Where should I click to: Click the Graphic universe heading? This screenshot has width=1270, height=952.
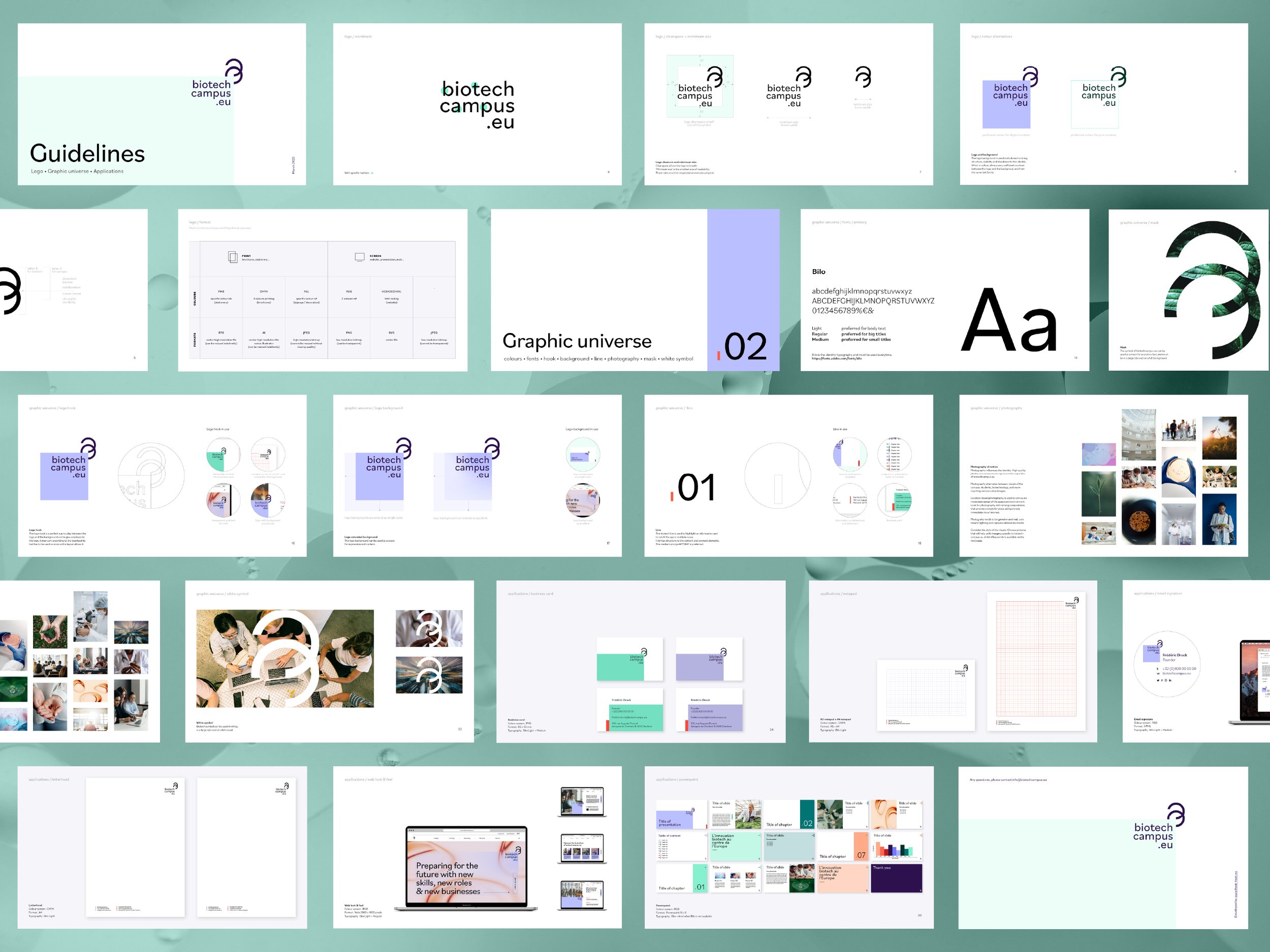point(577,341)
